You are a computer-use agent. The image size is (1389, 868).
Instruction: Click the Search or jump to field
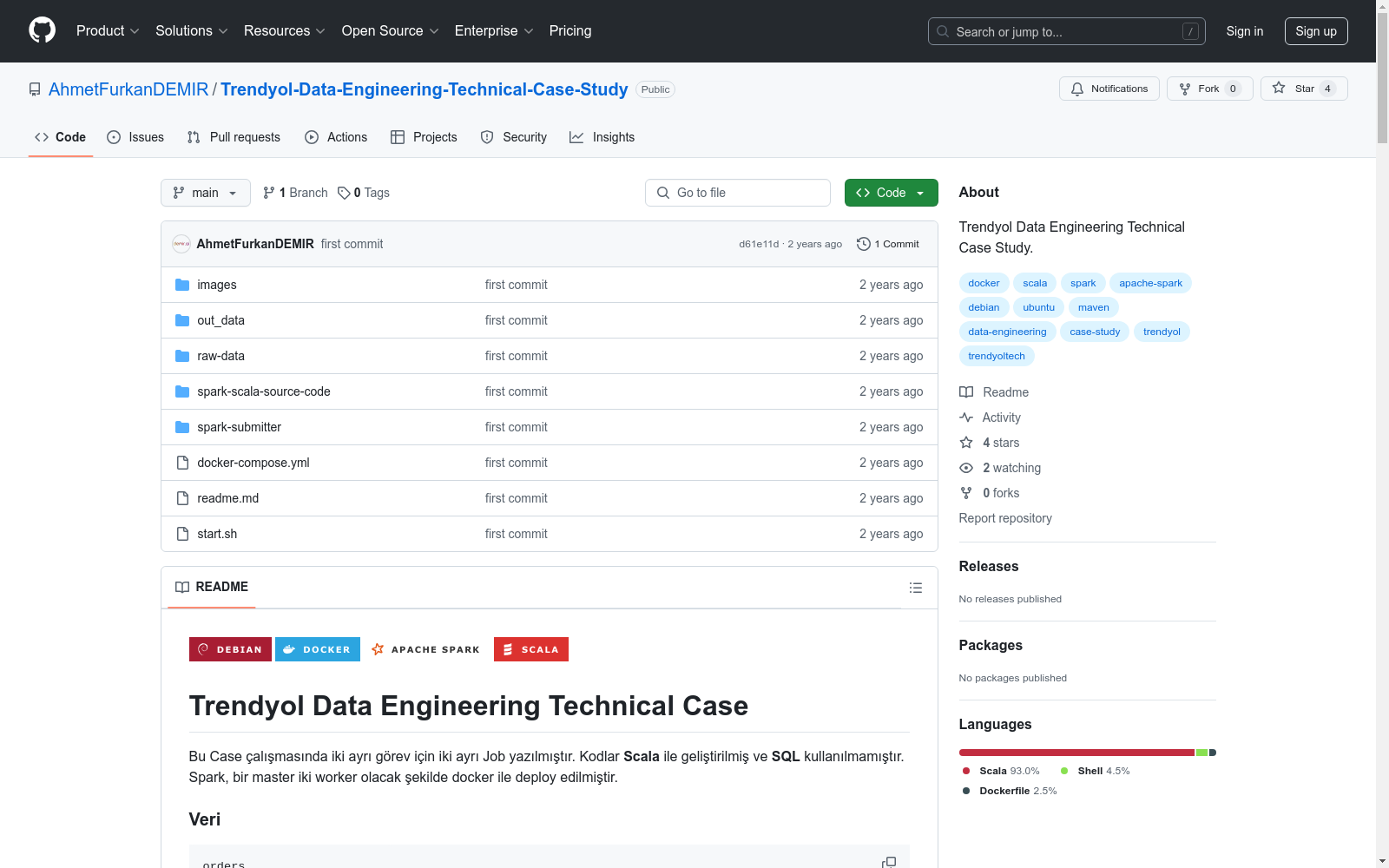(x=1067, y=31)
